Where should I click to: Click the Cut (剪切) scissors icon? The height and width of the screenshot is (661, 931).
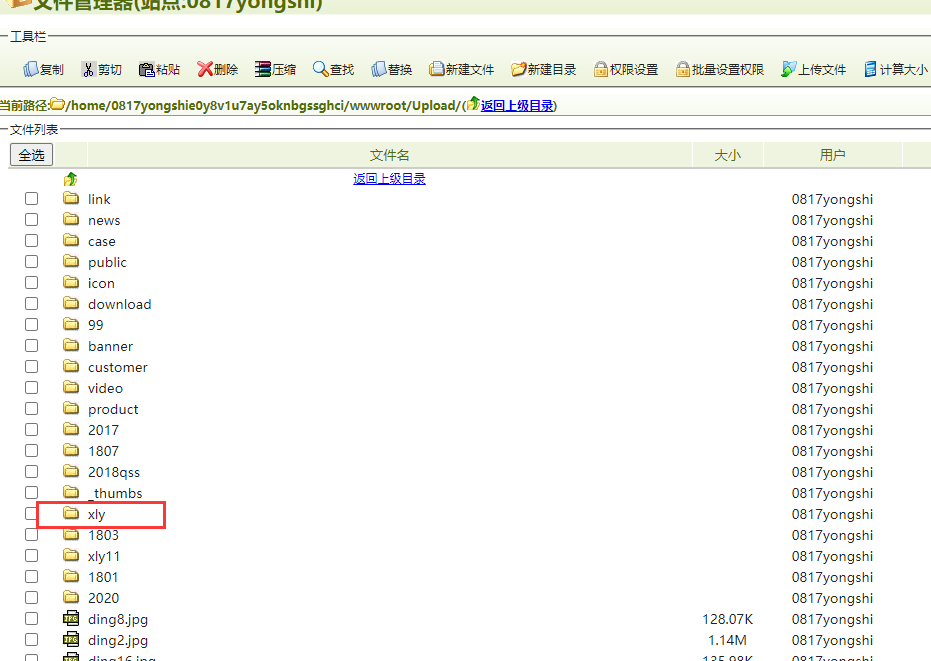tap(89, 69)
